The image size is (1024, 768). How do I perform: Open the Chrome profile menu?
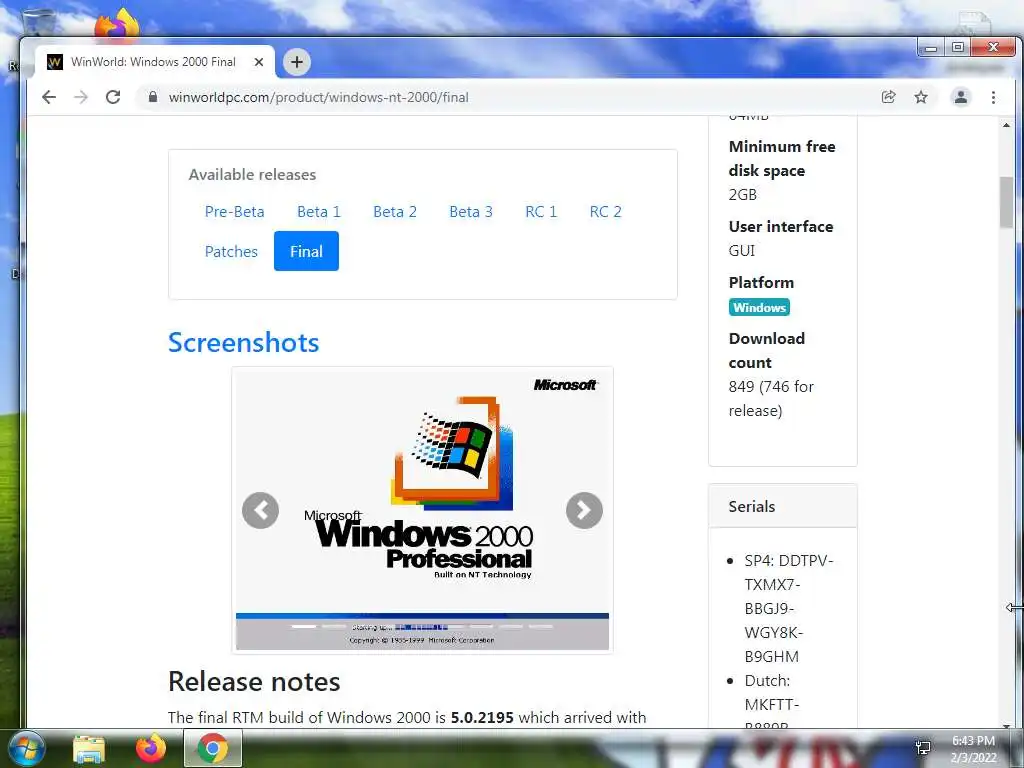click(x=961, y=97)
